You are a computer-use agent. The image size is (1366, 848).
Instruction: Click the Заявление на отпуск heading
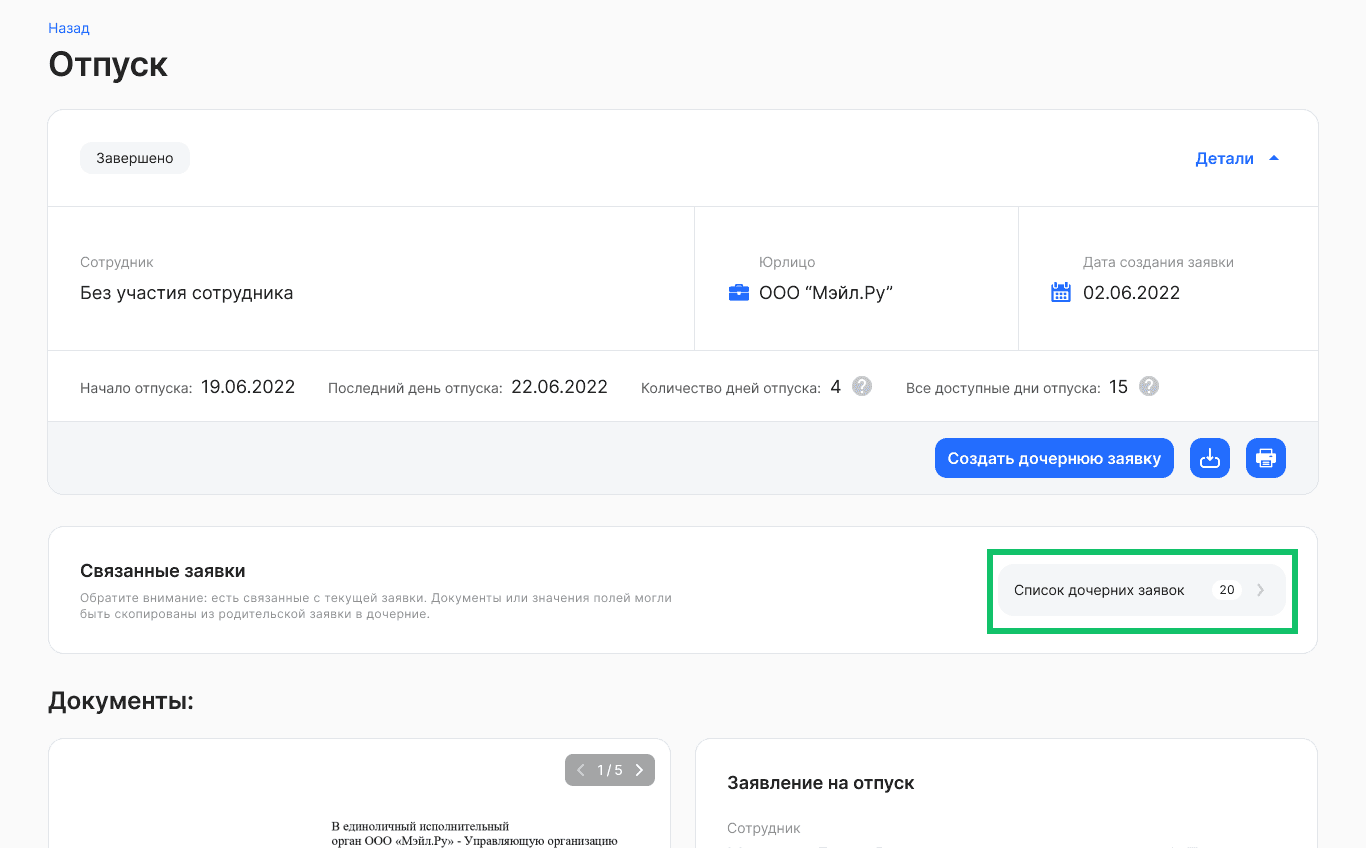[x=821, y=783]
